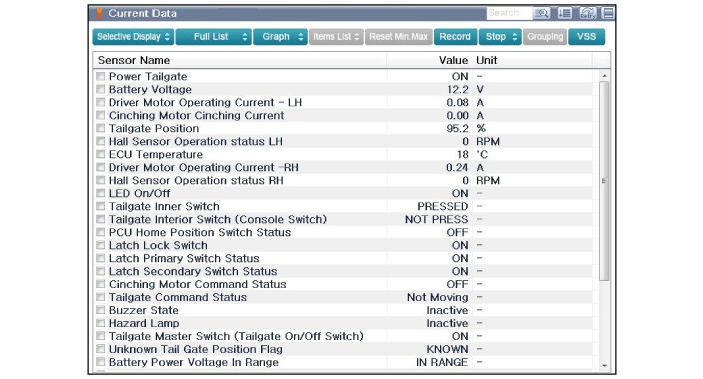
Task: Click the VSS button
Action: [x=586, y=37]
